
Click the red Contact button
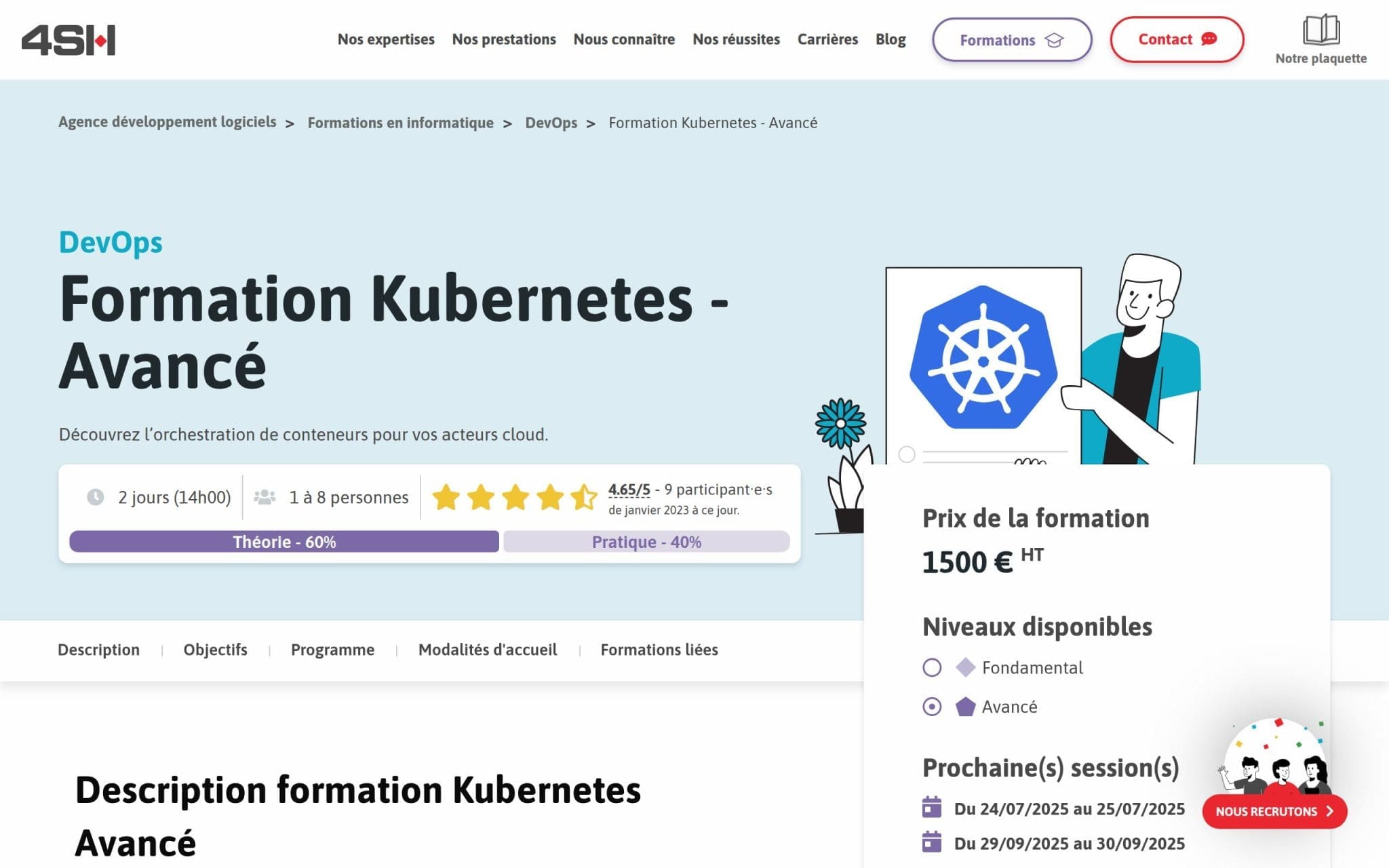[x=1177, y=39]
